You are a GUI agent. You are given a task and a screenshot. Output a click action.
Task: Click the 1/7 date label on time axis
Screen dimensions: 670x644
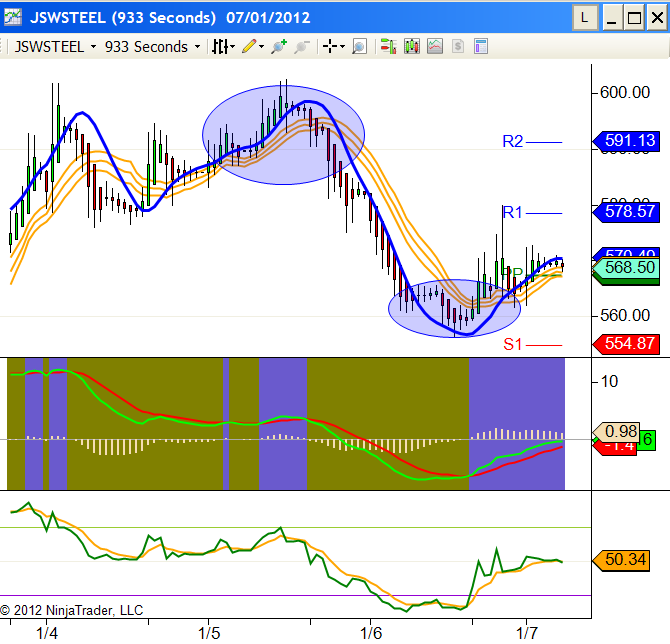coord(527,633)
